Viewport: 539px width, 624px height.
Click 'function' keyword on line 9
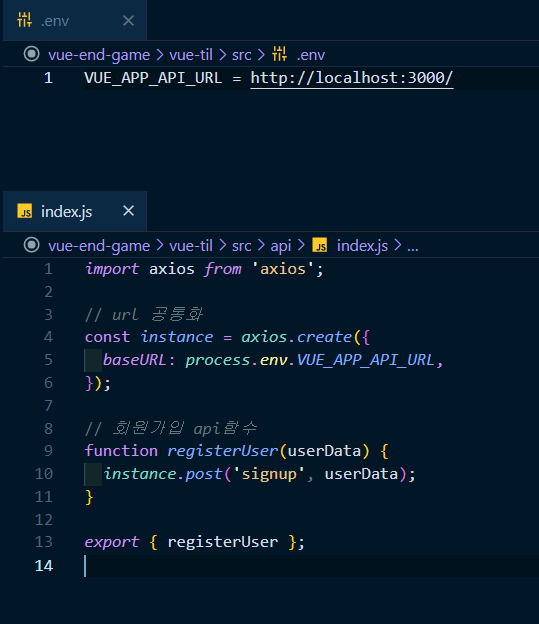click(121, 451)
